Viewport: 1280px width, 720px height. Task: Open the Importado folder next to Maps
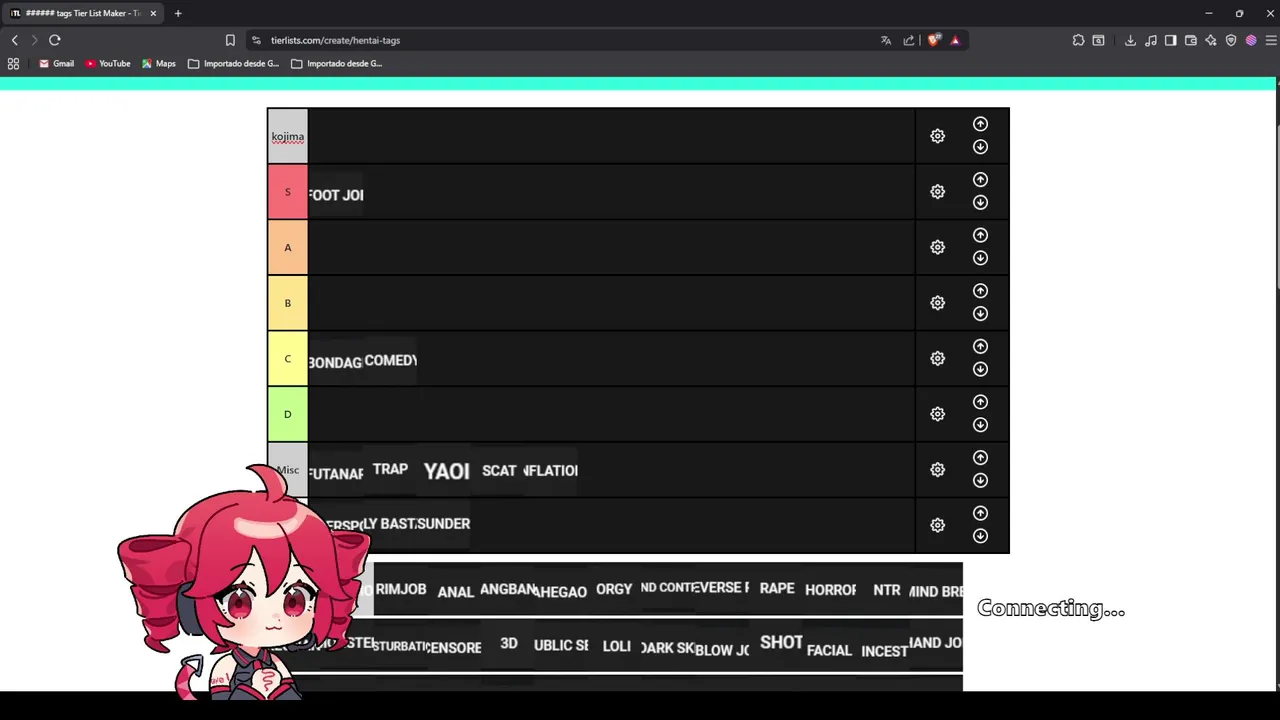click(x=234, y=63)
